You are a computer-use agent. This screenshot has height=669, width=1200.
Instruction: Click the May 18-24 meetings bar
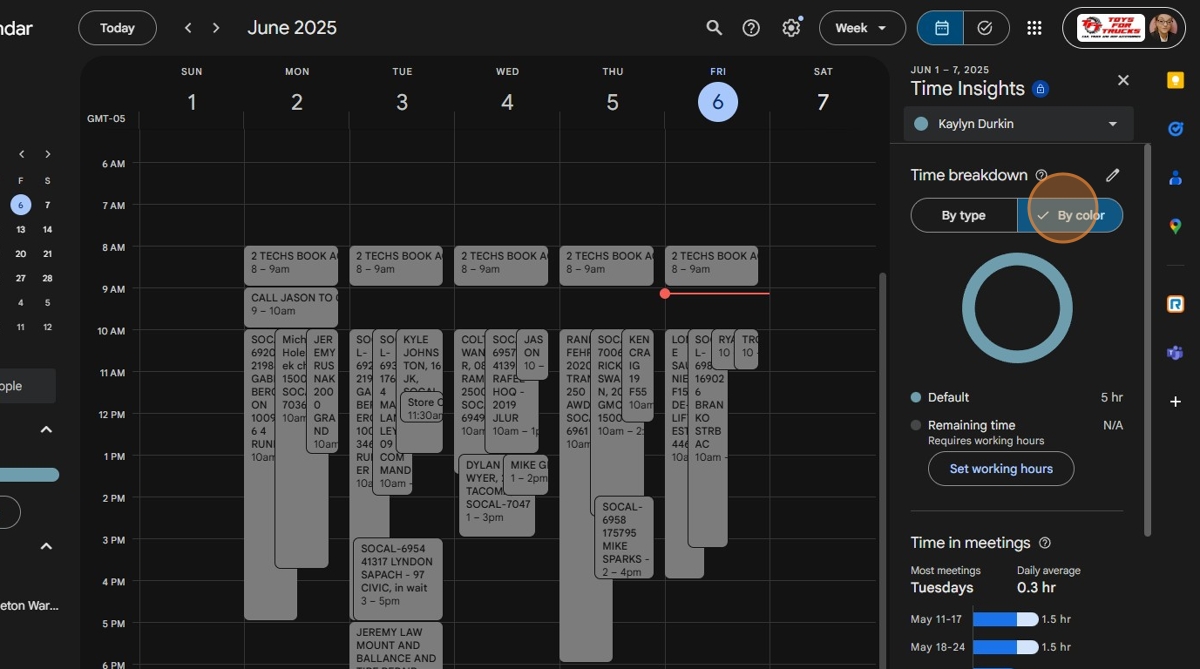click(1005, 648)
